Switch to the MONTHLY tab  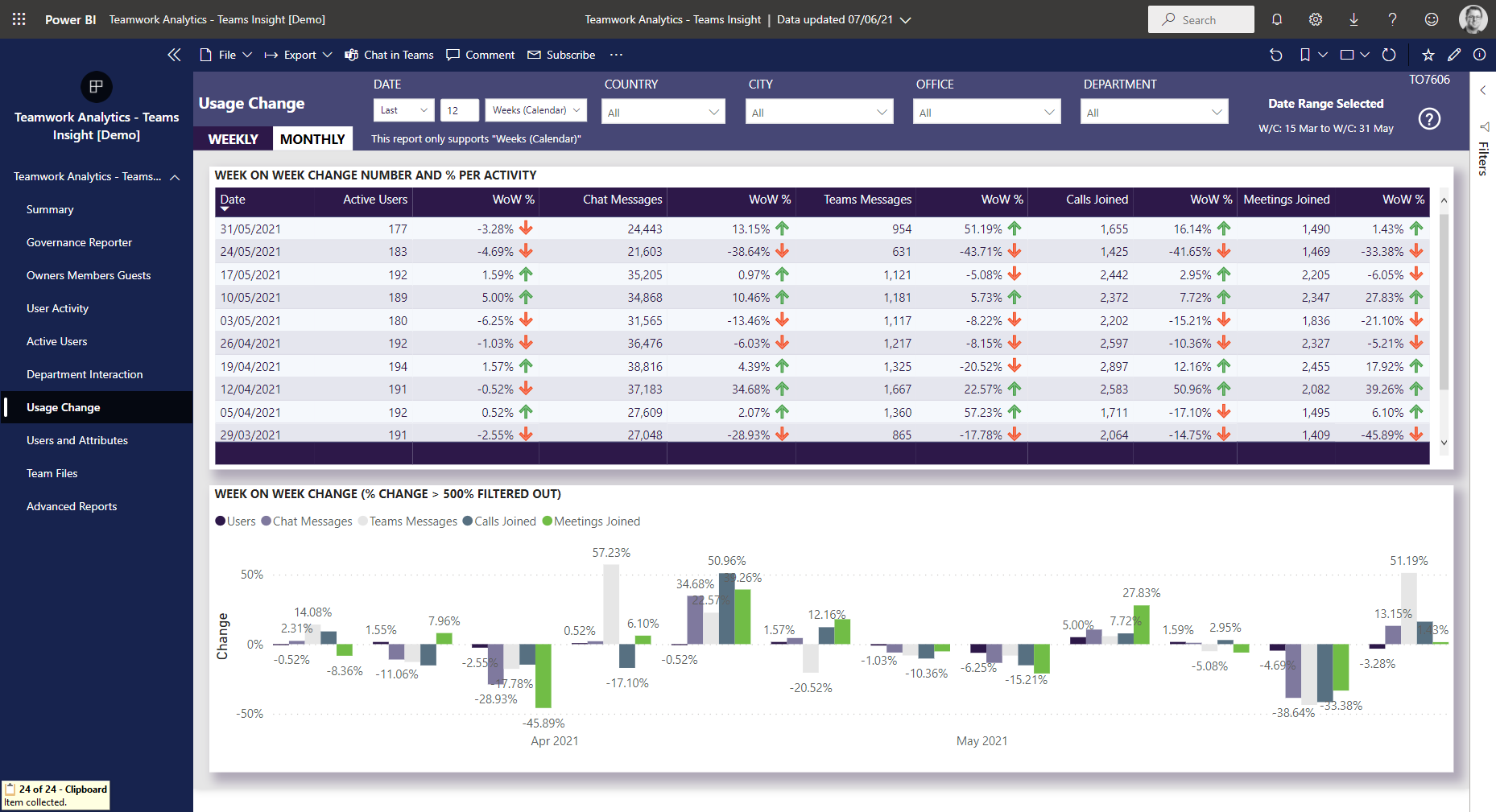point(312,139)
